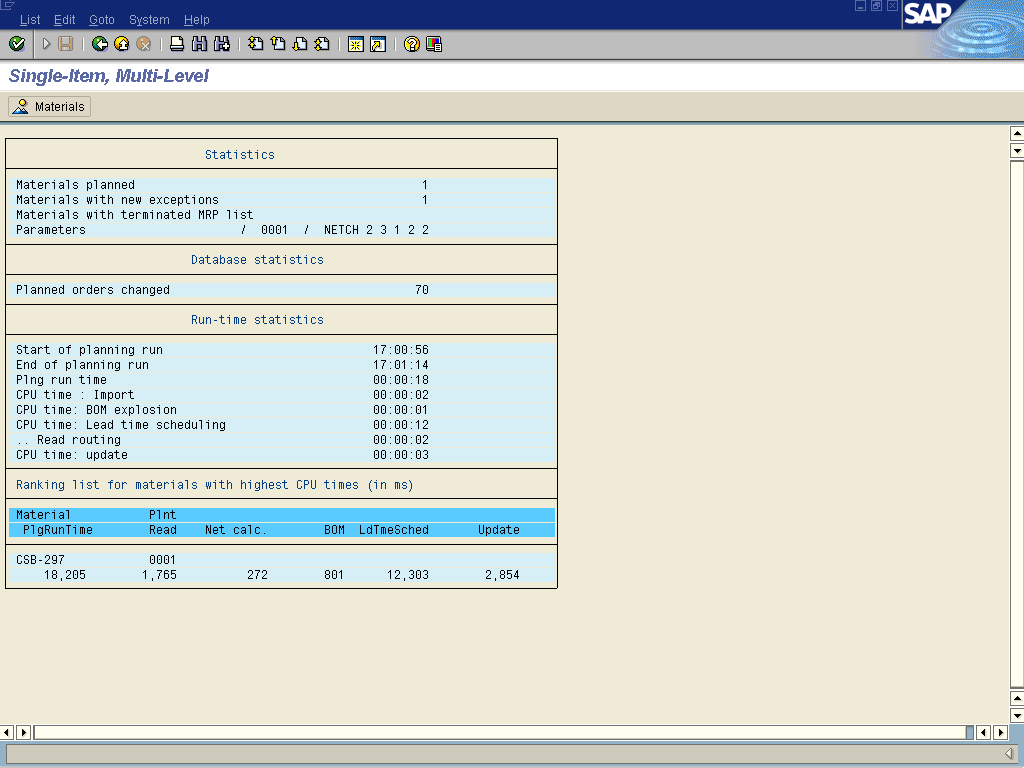
Task: Go to Next Page icon
Action: 300,44
